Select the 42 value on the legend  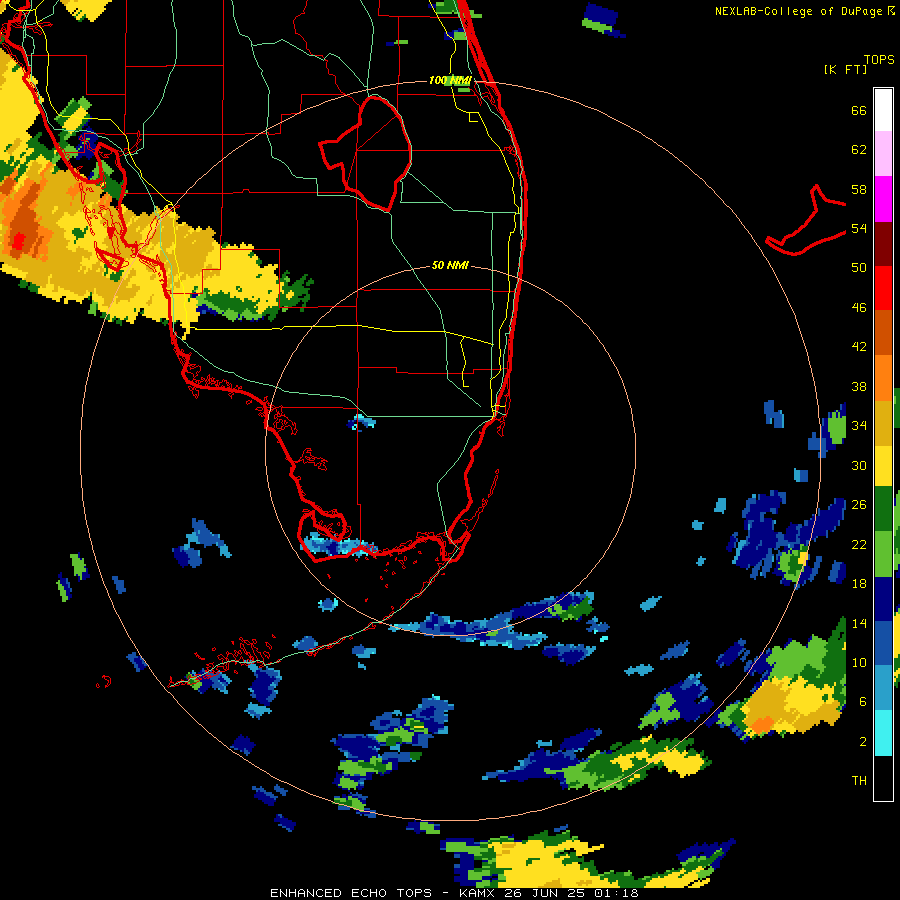coord(859,347)
